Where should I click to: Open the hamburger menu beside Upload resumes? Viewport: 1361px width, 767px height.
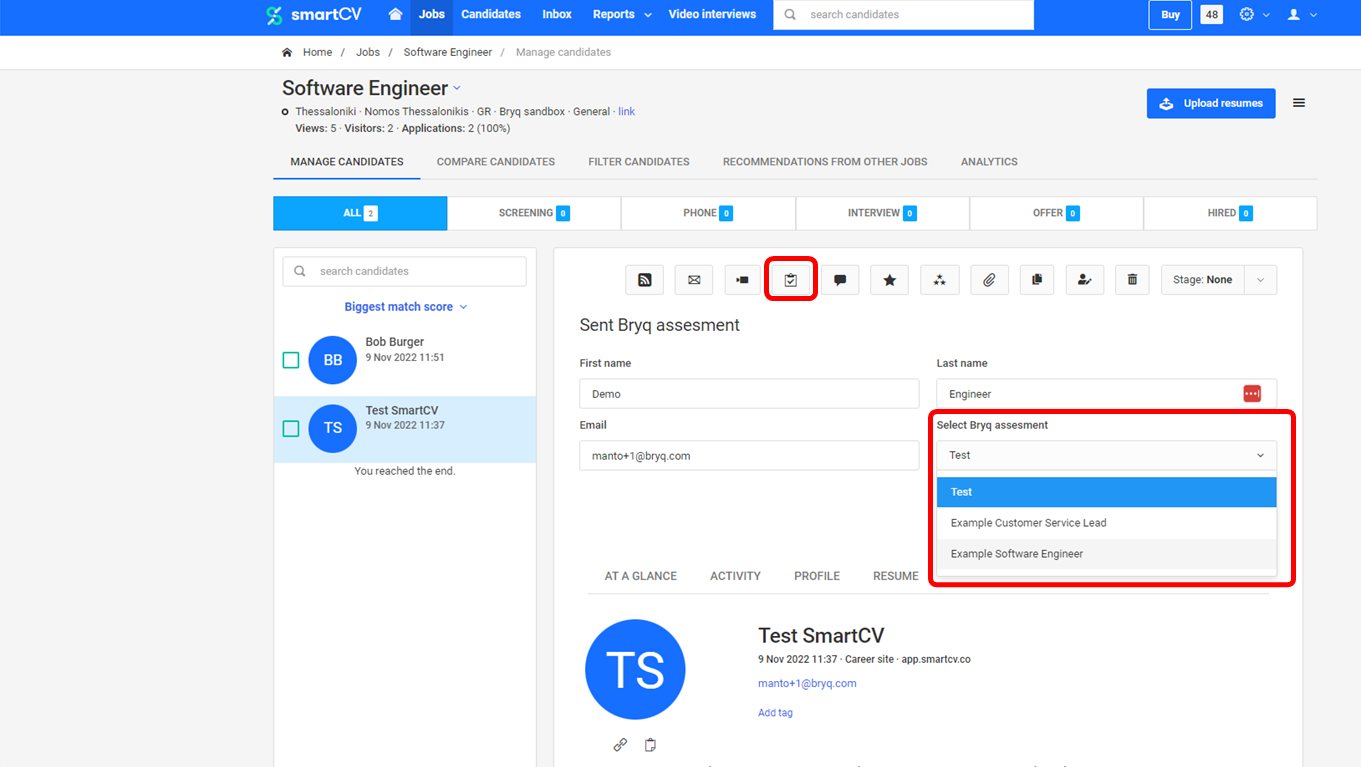(1299, 103)
